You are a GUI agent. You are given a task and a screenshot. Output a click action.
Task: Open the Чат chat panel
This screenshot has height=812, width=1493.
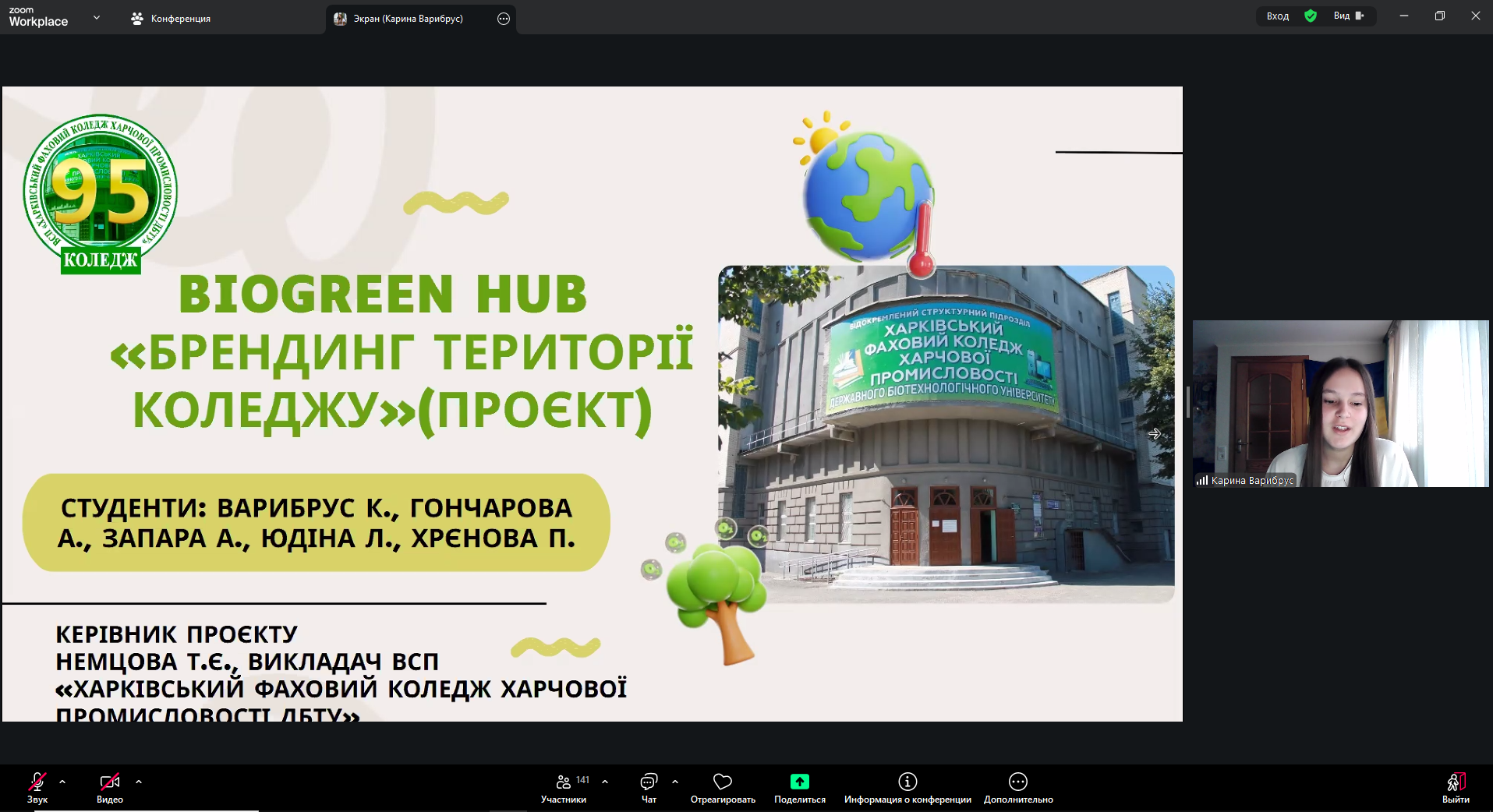pyautogui.click(x=649, y=787)
